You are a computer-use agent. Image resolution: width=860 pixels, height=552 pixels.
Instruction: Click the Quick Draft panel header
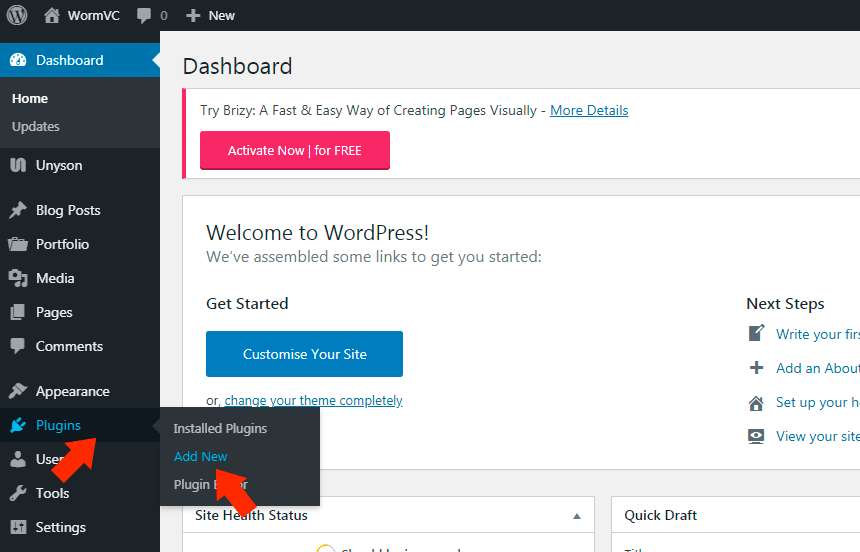(x=735, y=515)
